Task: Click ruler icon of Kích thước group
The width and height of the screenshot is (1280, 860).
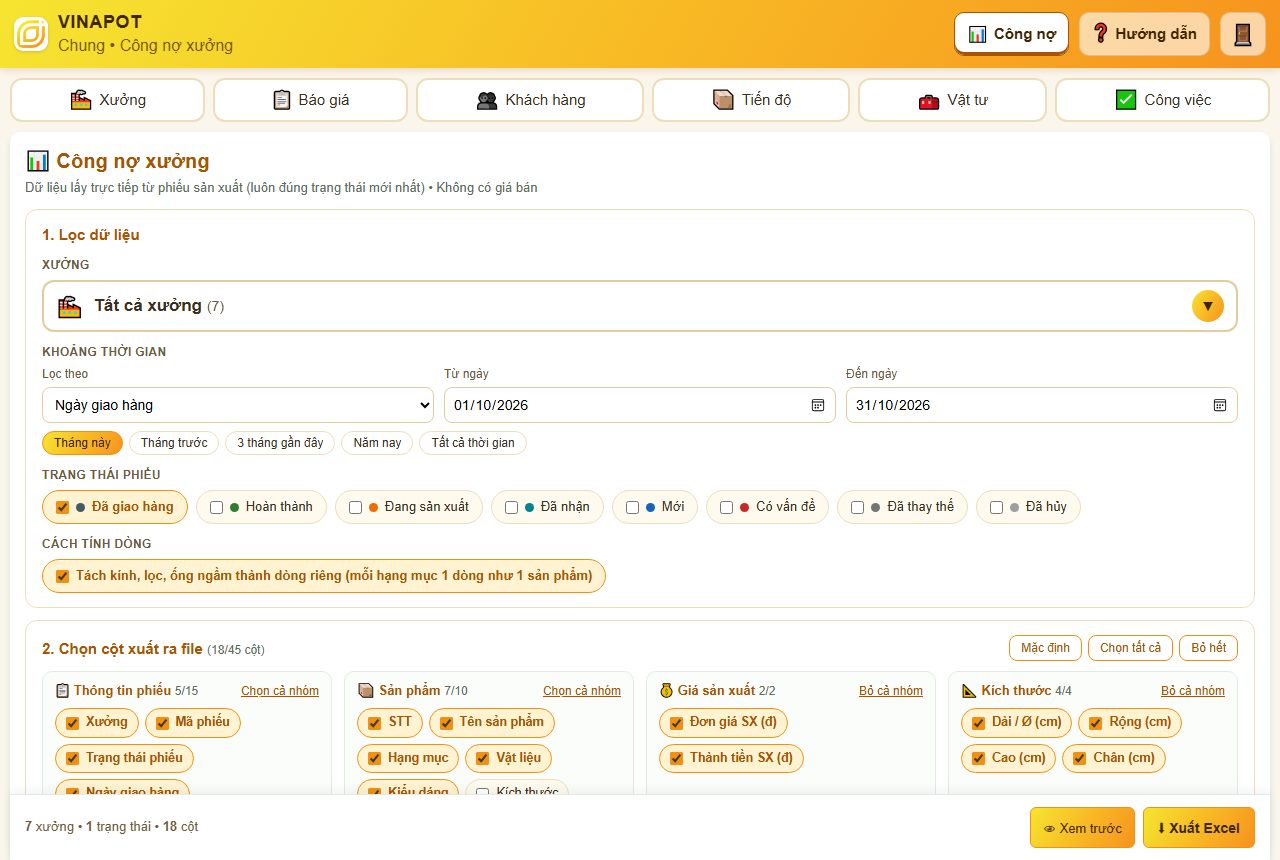Action: tap(969, 690)
